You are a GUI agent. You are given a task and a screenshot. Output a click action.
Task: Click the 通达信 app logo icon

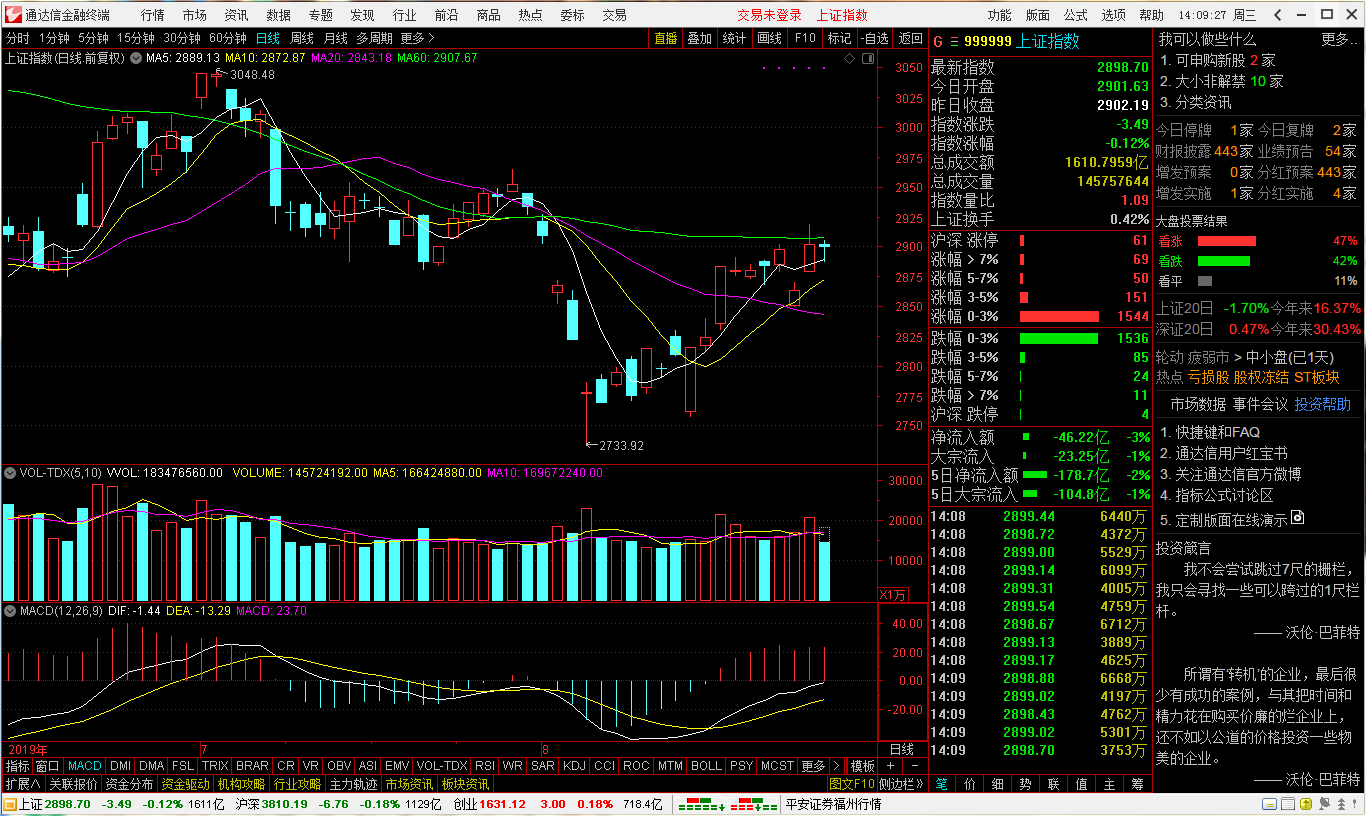pyautogui.click(x=12, y=14)
